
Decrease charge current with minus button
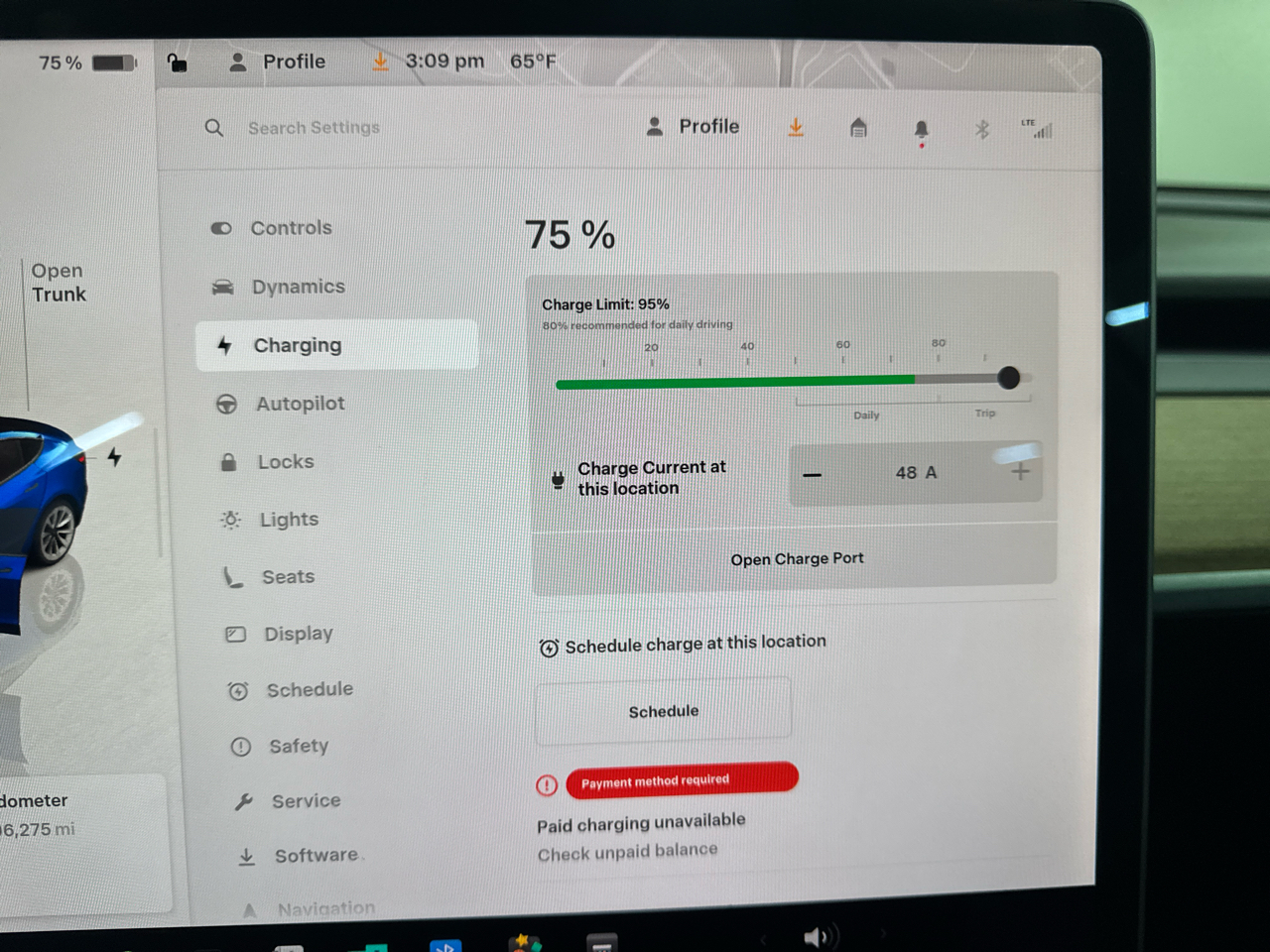pyautogui.click(x=813, y=475)
